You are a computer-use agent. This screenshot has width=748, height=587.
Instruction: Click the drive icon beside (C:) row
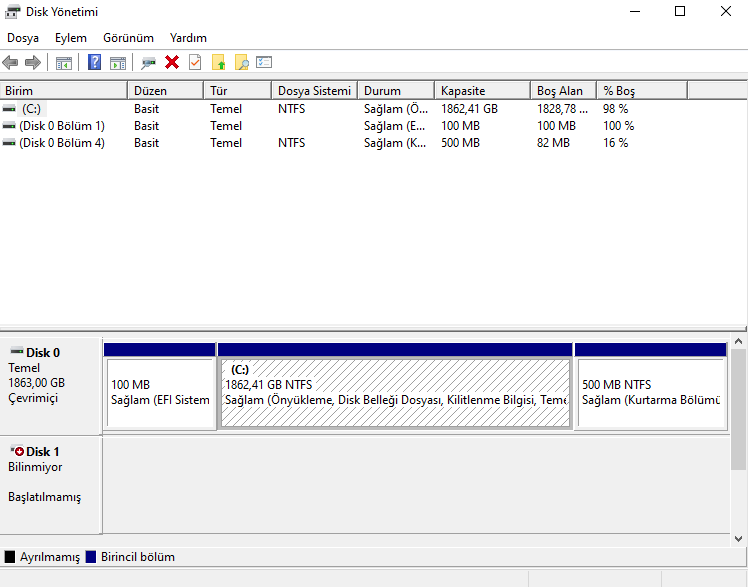coord(9,109)
